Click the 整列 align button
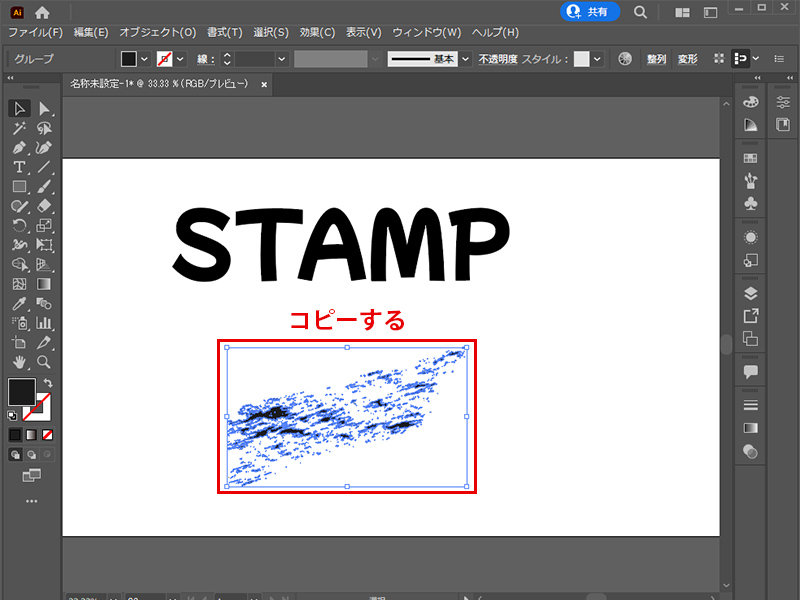Viewport: 800px width, 600px height. (655, 58)
